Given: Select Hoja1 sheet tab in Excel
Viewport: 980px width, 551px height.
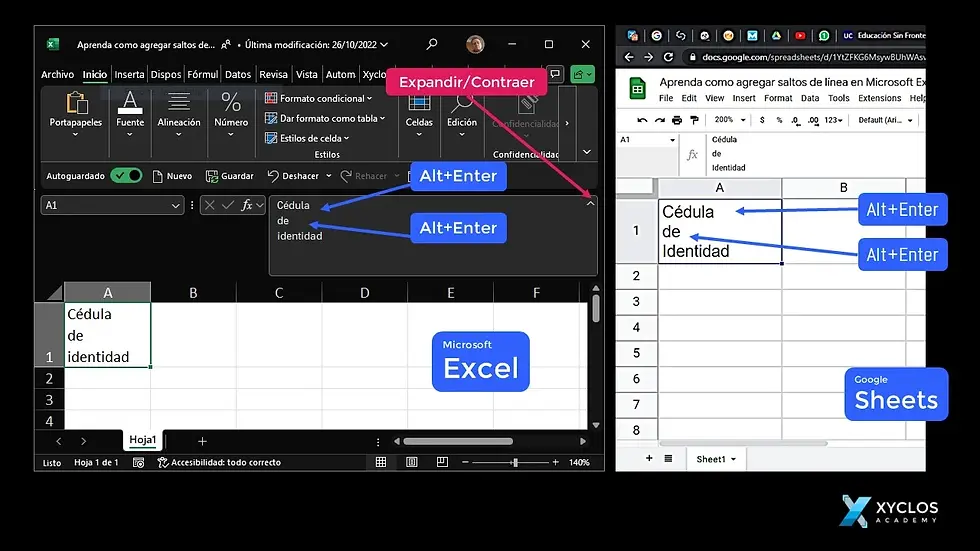Looking at the screenshot, I should [x=142, y=440].
